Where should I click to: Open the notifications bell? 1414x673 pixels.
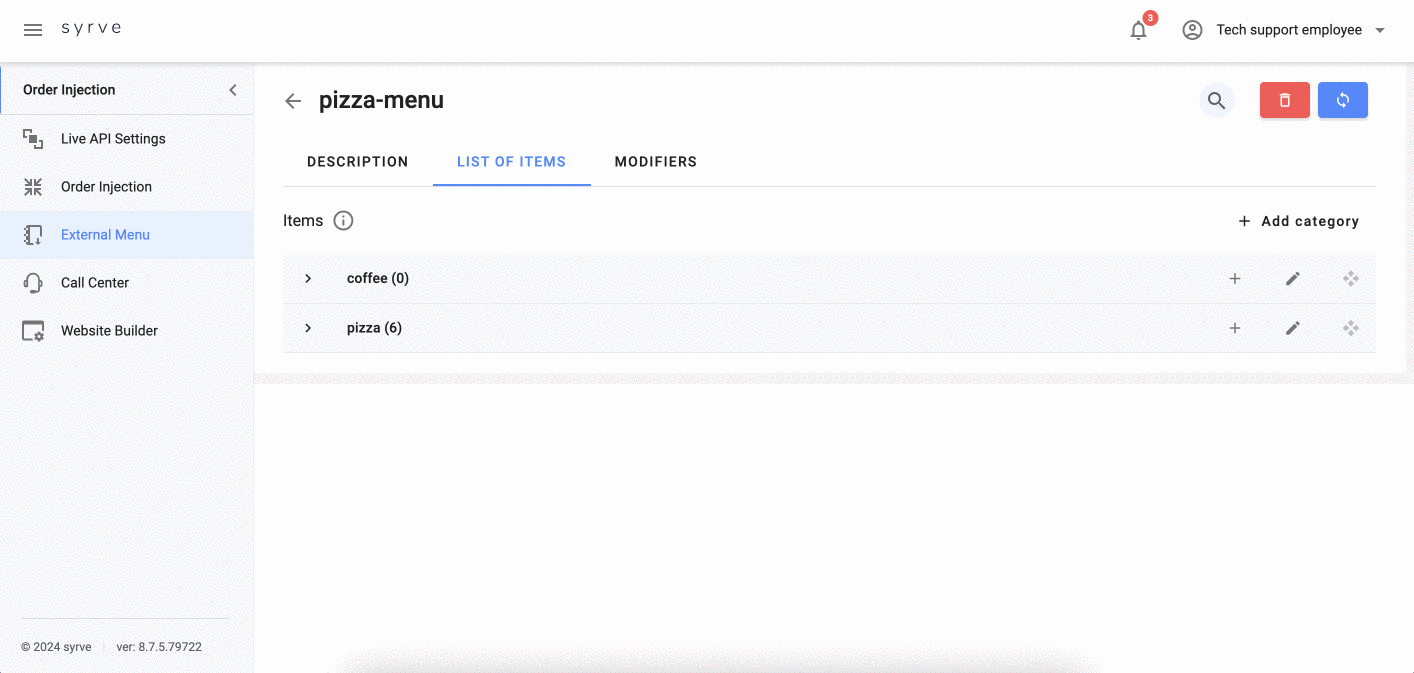[1138, 30]
